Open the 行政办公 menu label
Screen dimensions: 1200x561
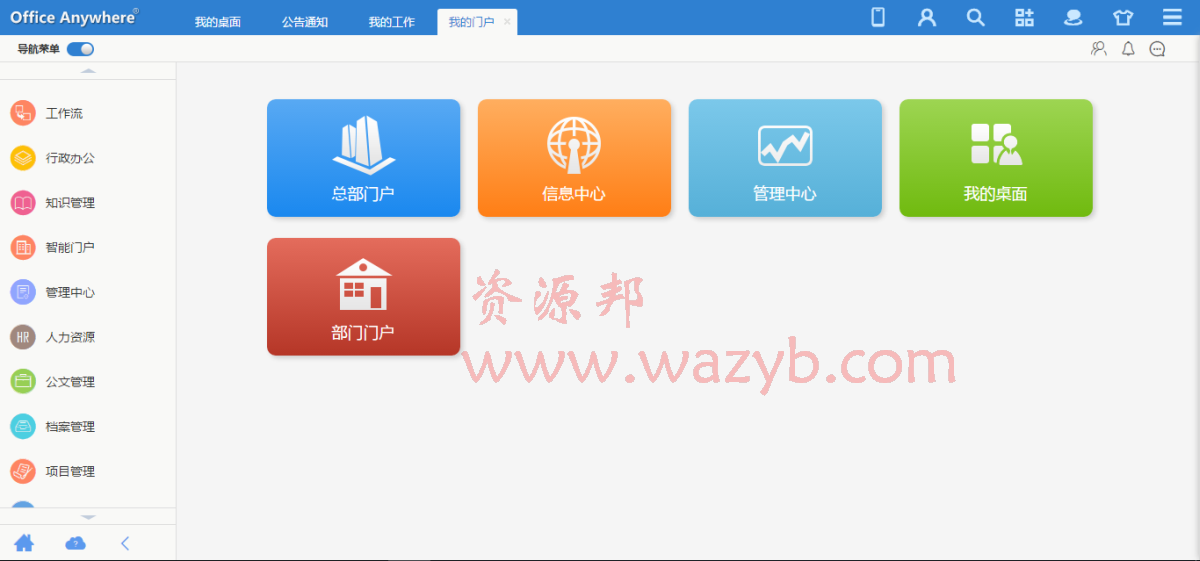pos(70,158)
